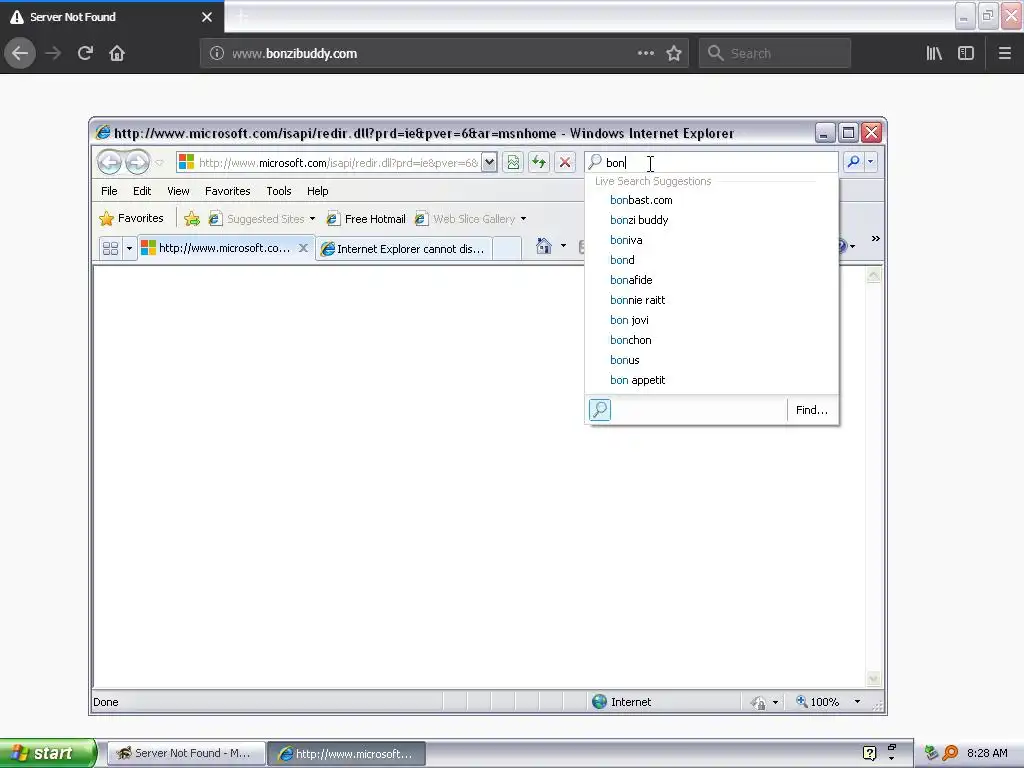Viewport: 1024px width, 768px height.
Task: Click IE Refresh green arrows icon
Action: 539,162
